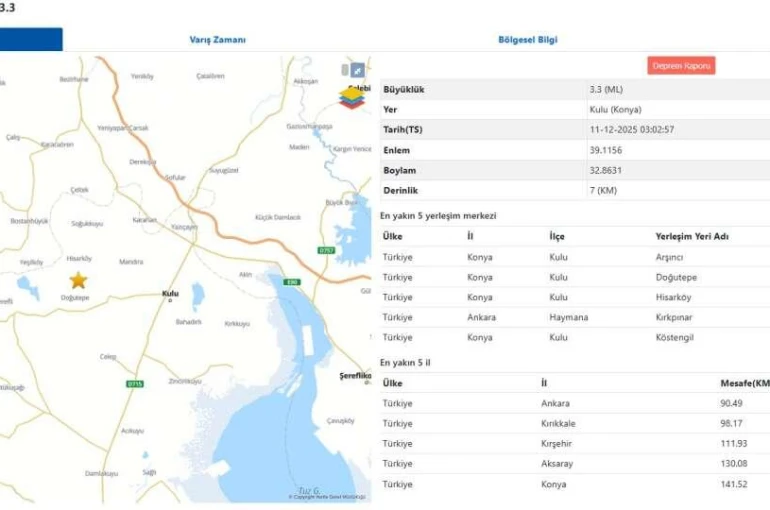Switch to the Varış Zamanı tab

point(217,40)
